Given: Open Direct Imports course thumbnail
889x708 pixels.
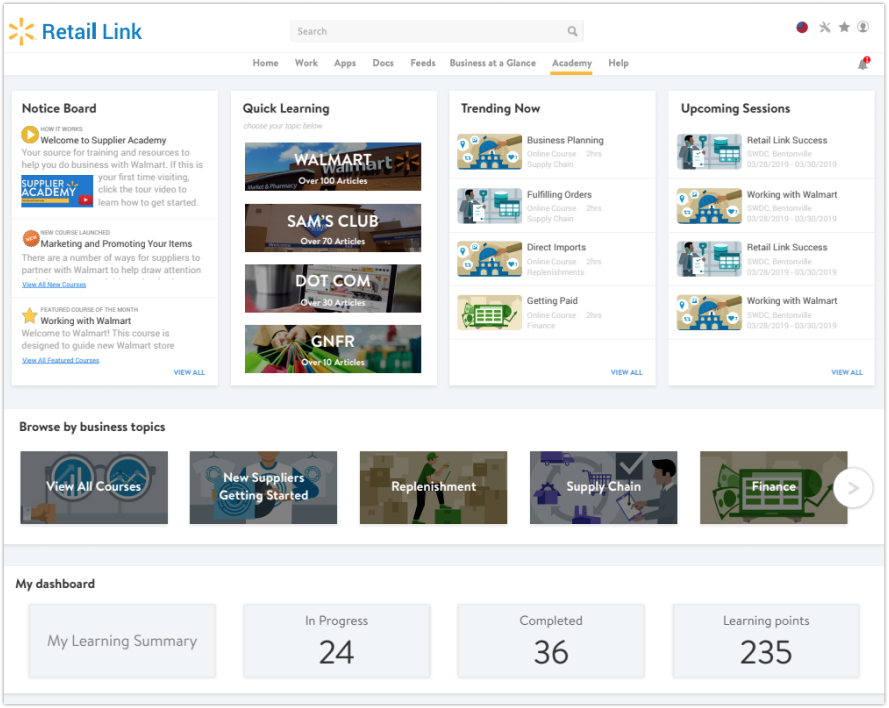Looking at the screenshot, I should [x=489, y=259].
